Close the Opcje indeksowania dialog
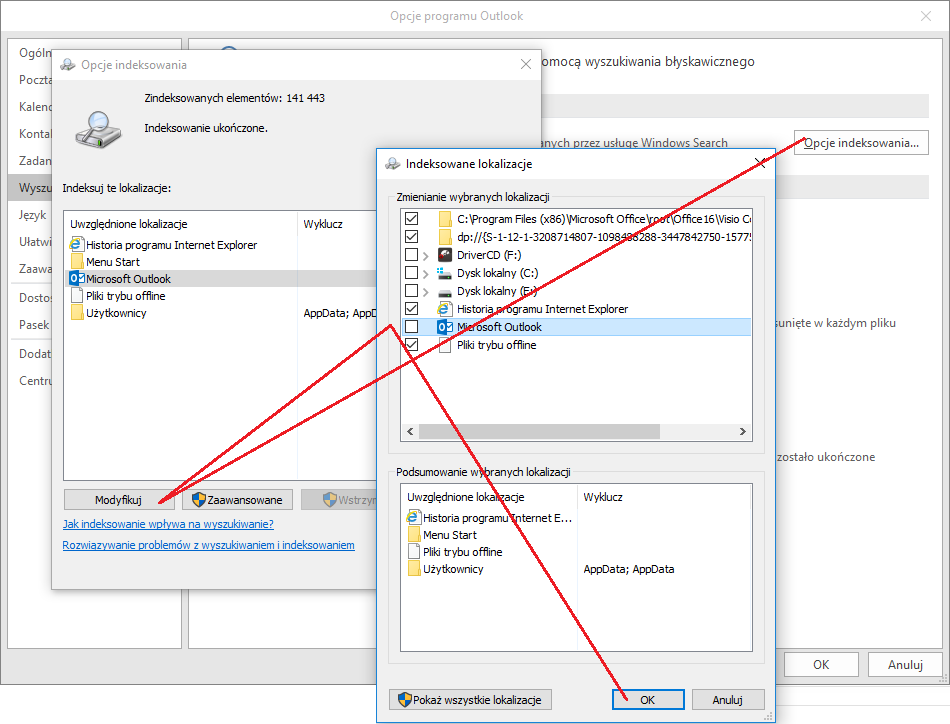950x724 pixels. pos(526,64)
